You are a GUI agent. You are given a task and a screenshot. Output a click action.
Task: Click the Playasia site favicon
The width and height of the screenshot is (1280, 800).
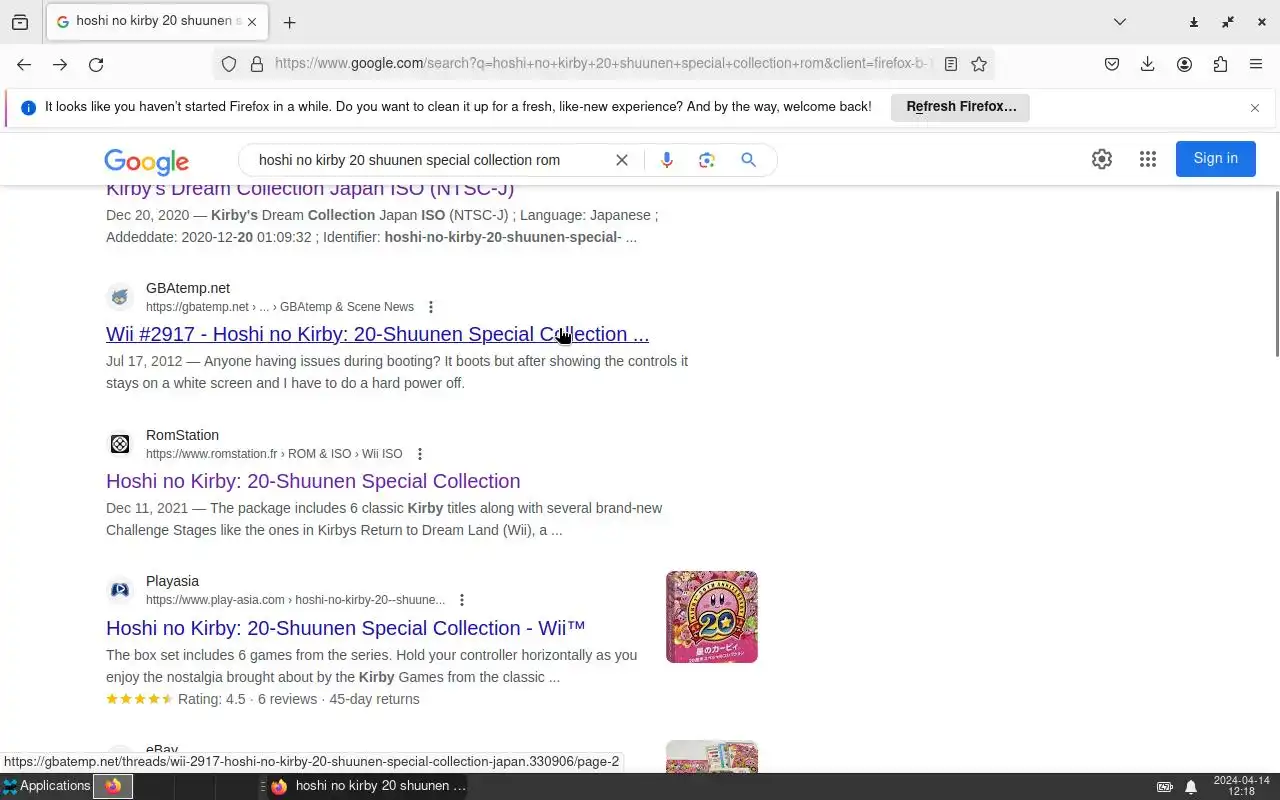[120, 590]
